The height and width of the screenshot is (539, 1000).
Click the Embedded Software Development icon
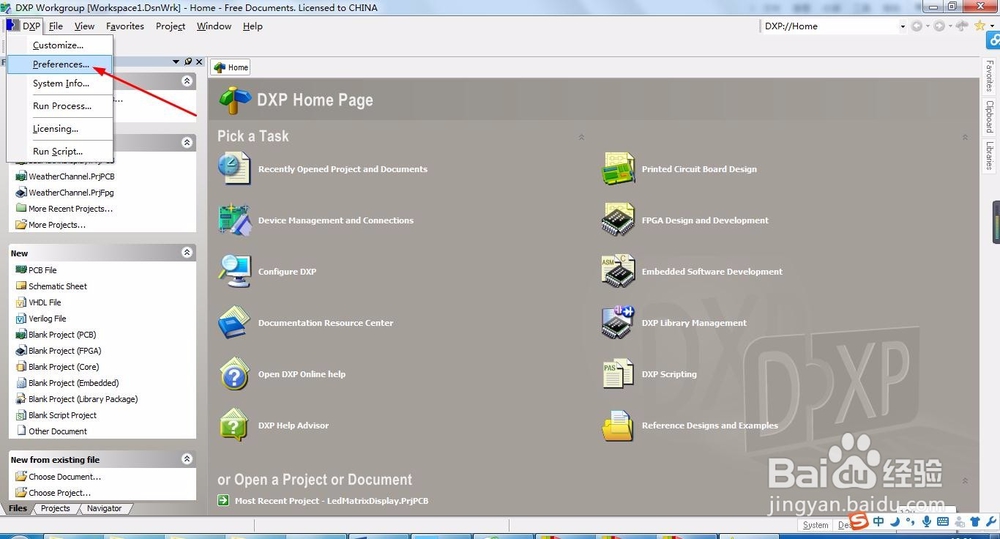tap(618, 271)
